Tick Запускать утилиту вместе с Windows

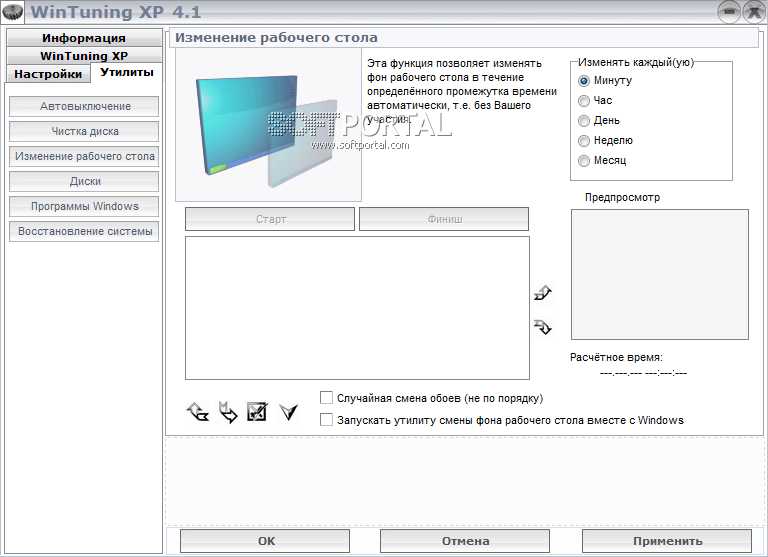tap(326, 419)
